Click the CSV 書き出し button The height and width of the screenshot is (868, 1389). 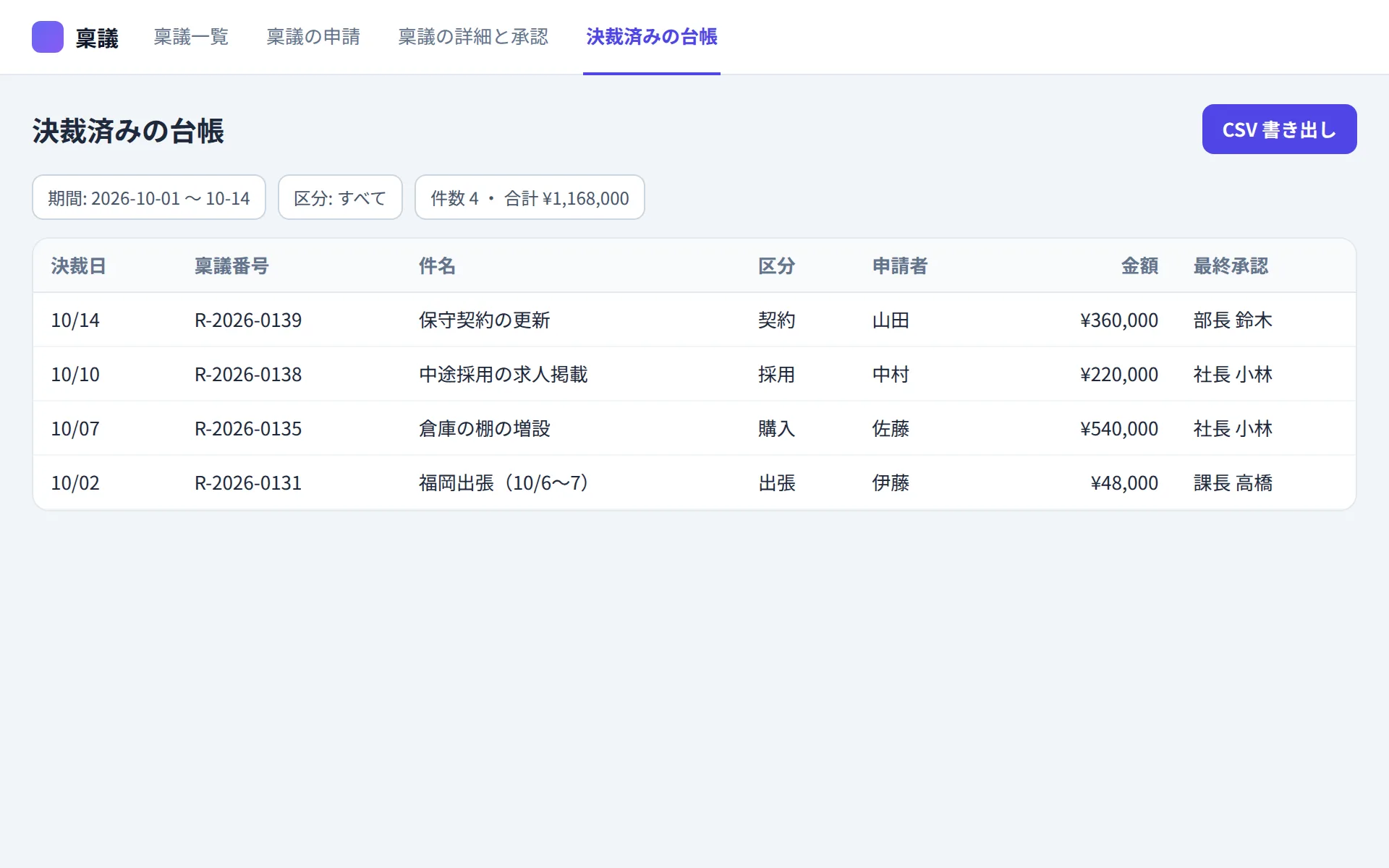(1279, 129)
